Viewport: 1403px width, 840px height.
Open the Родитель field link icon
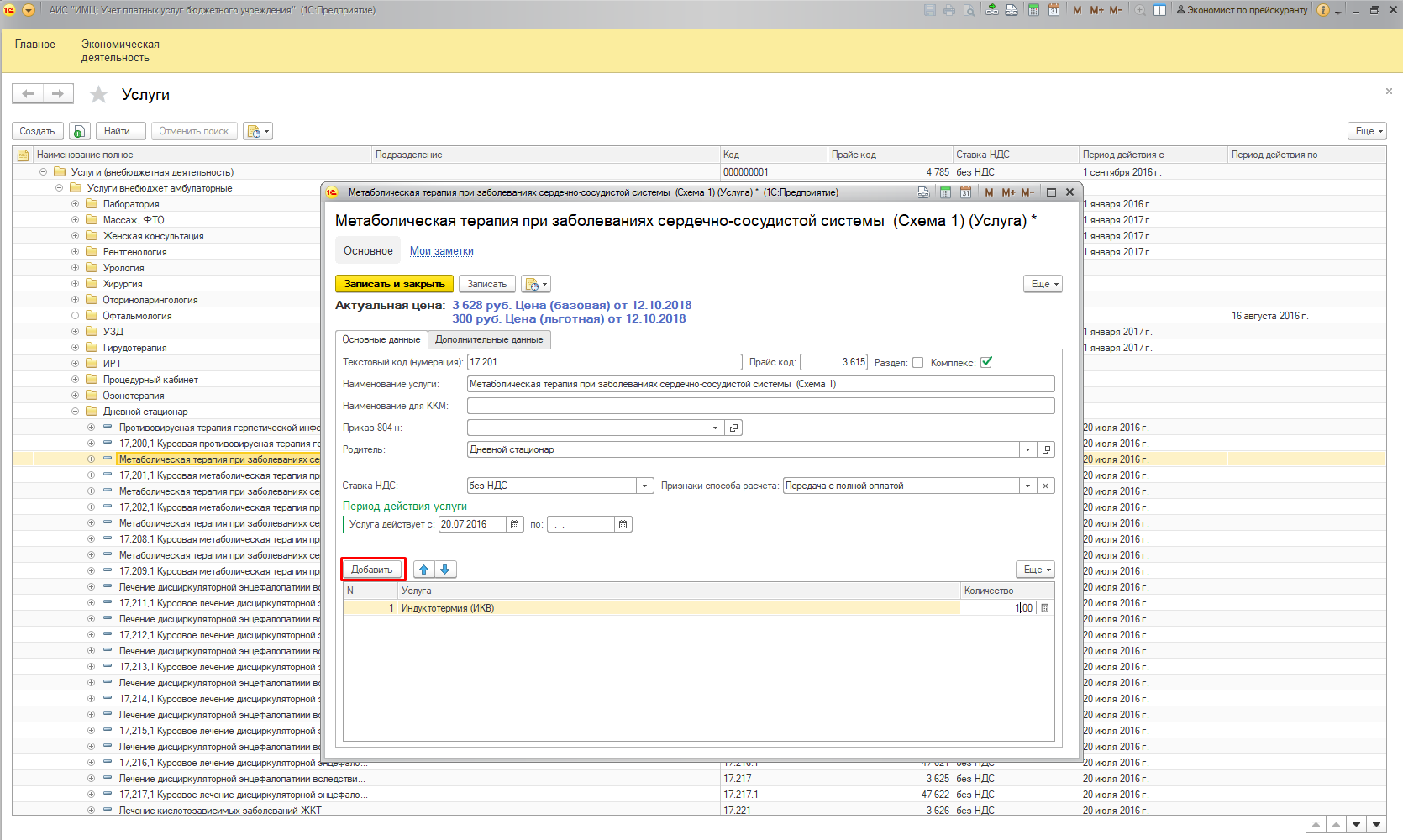(x=1046, y=449)
